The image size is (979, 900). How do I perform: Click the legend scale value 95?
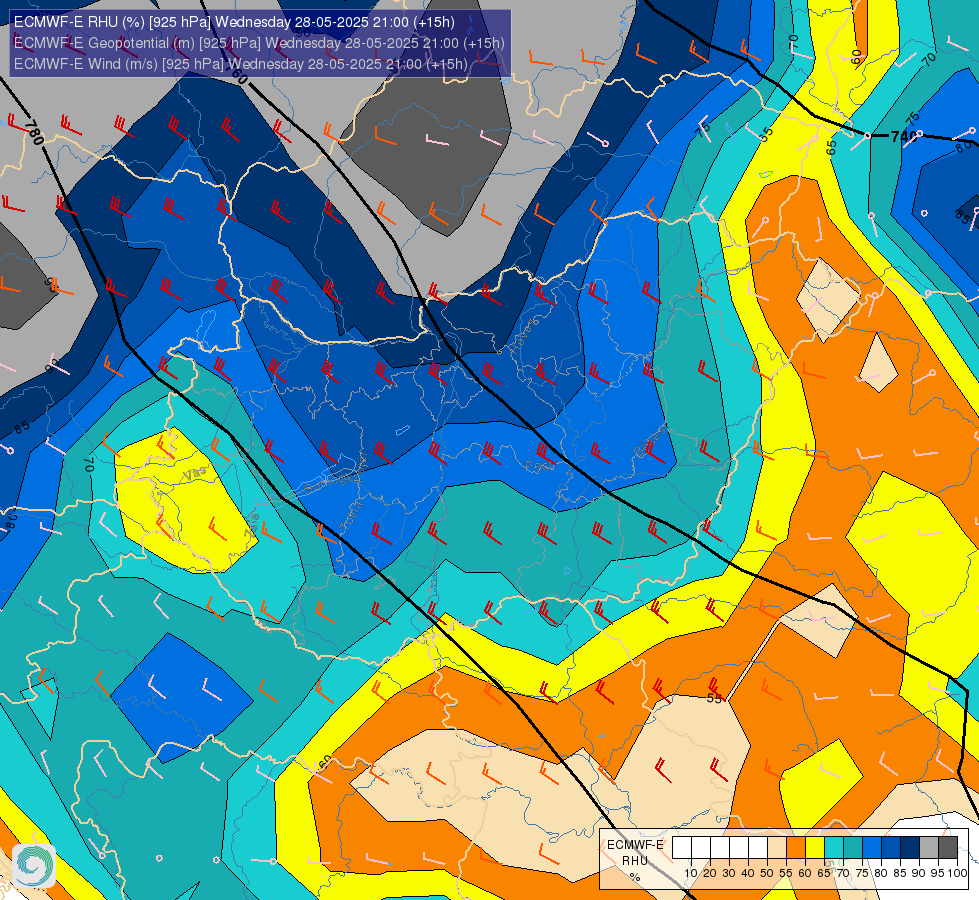coord(938,874)
